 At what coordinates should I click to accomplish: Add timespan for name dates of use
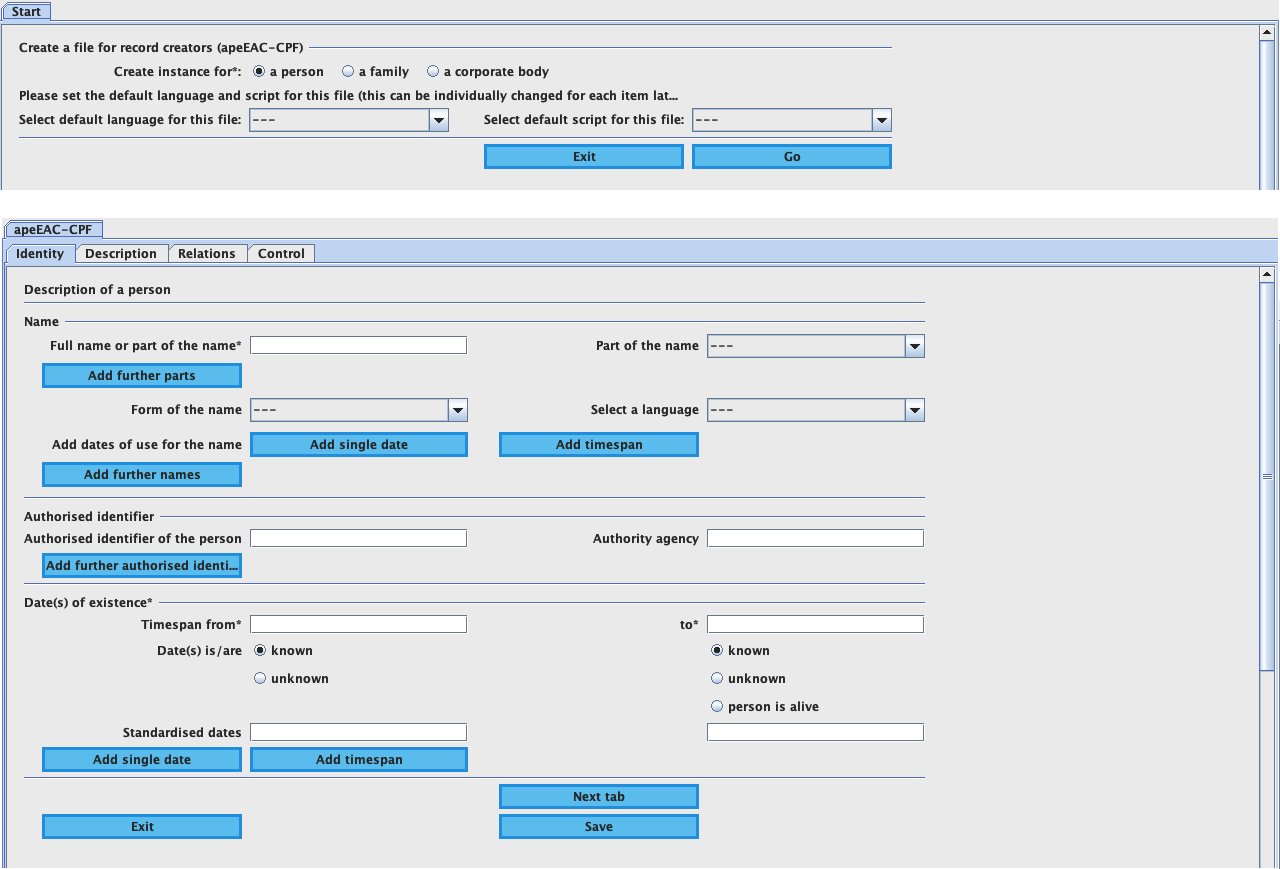[598, 445]
